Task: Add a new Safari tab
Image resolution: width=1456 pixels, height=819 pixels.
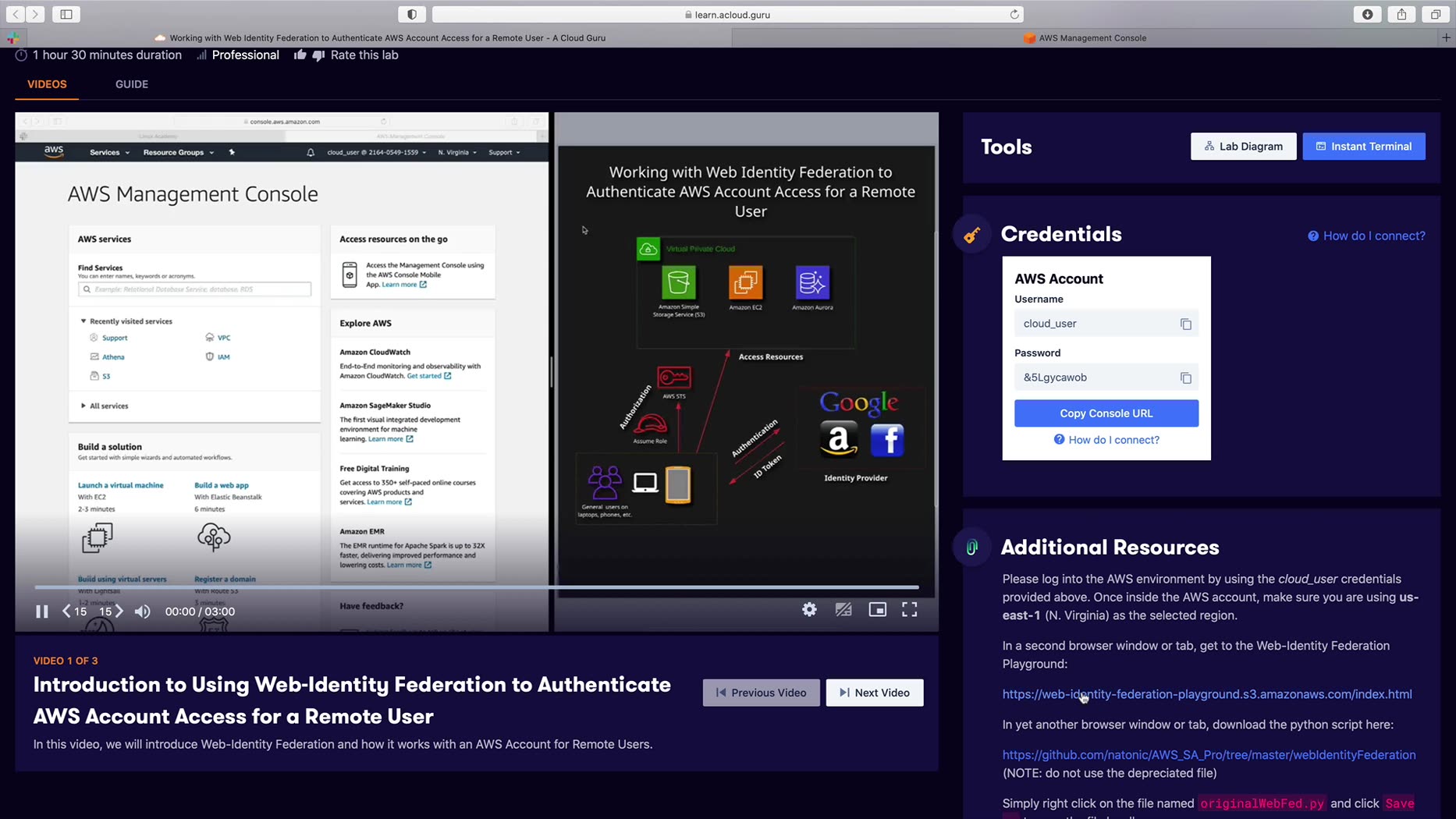Action: [x=1446, y=37]
